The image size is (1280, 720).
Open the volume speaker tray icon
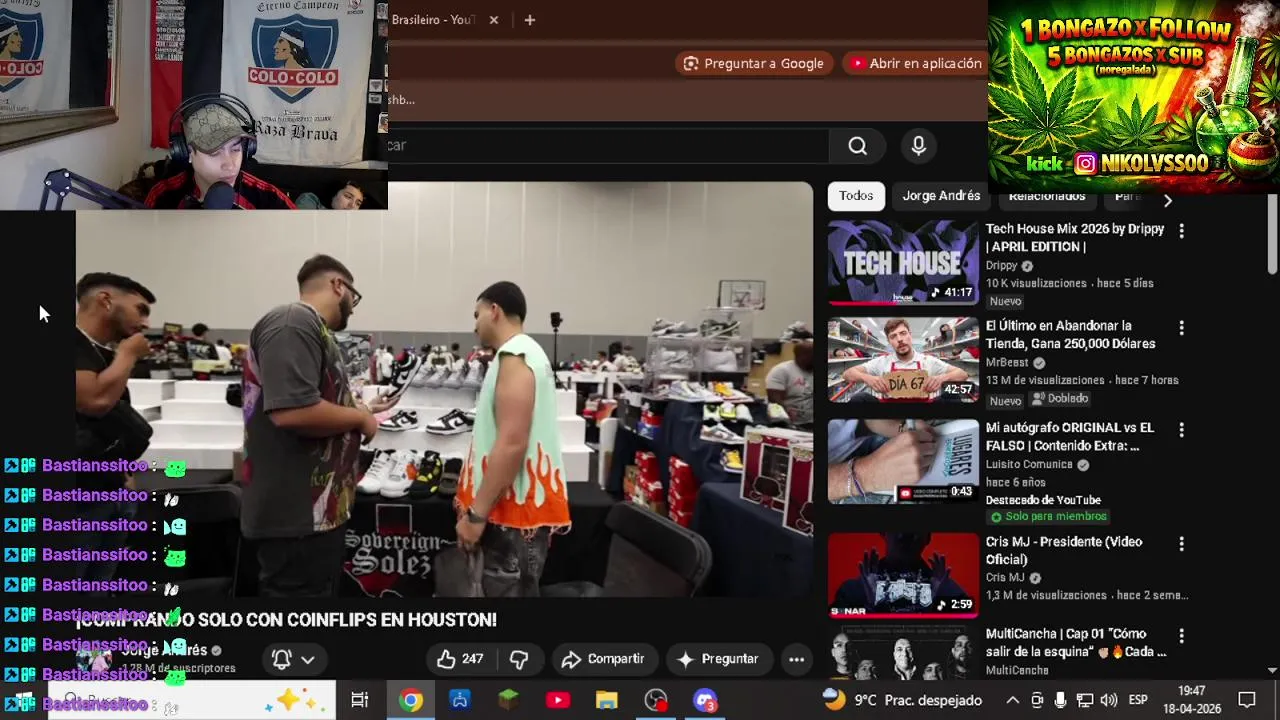pos(1108,700)
